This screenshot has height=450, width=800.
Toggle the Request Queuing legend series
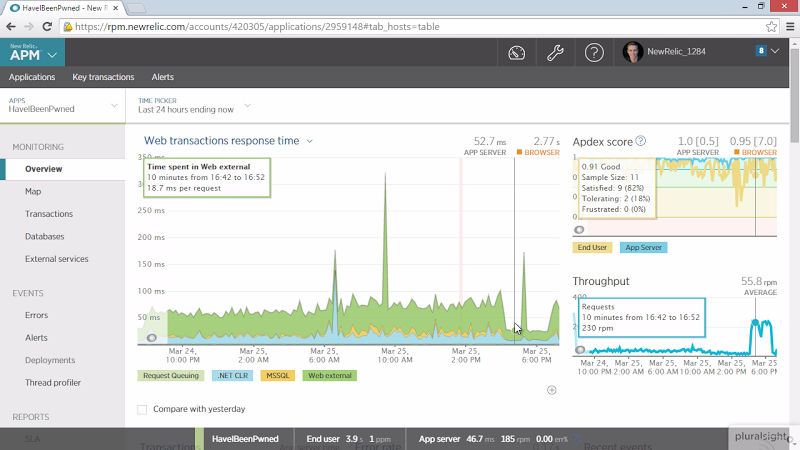171,376
